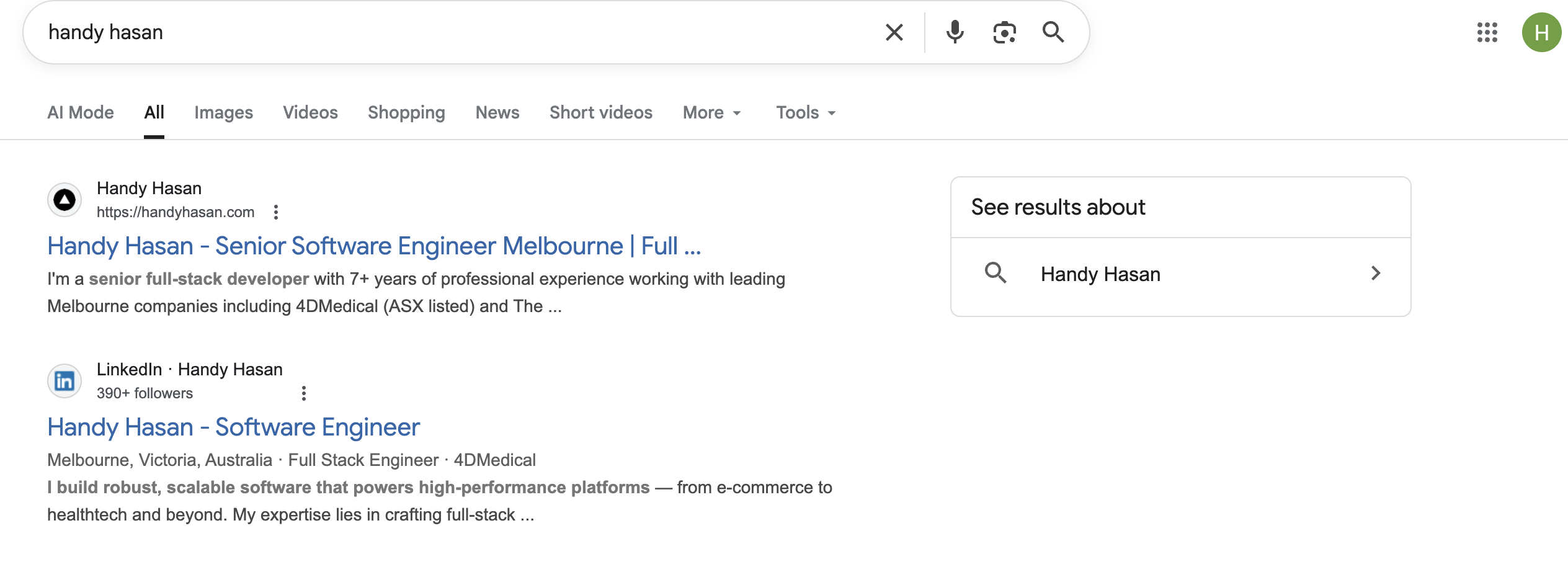Viewport: 1568px width, 572px height.
Task: Click the handyhasan.com site favicon
Action: 65,199
